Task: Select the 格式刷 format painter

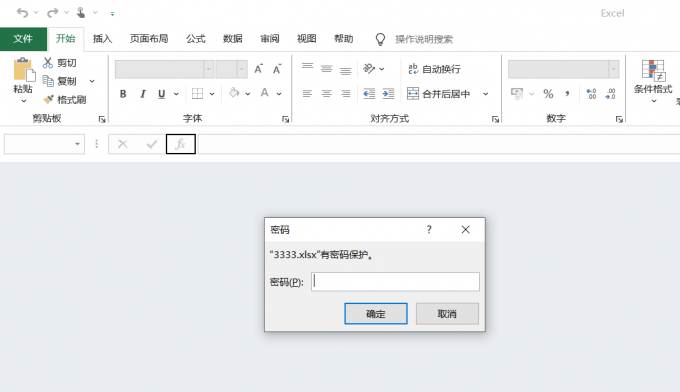Action: coord(64,100)
